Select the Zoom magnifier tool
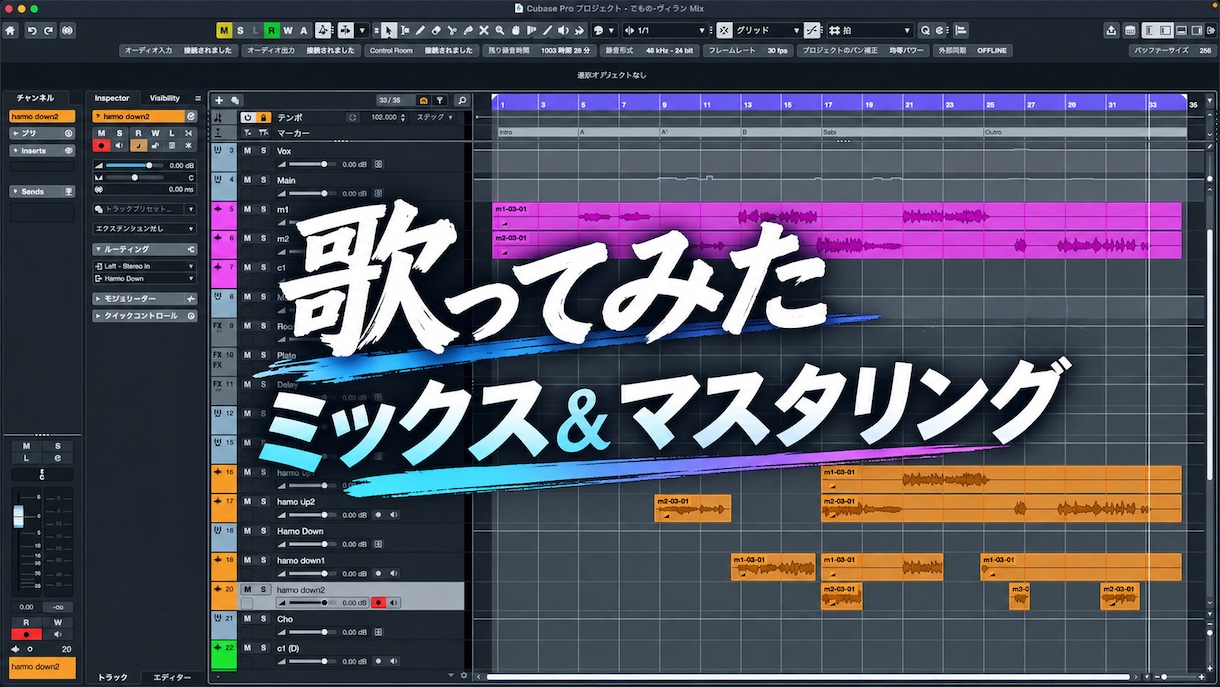The image size is (1220, 687). [500, 31]
